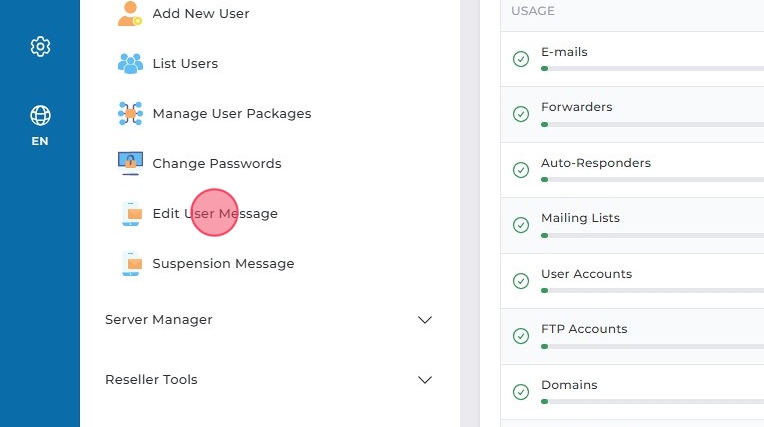
Task: Click the Domains green check icon
Action: click(x=521, y=392)
